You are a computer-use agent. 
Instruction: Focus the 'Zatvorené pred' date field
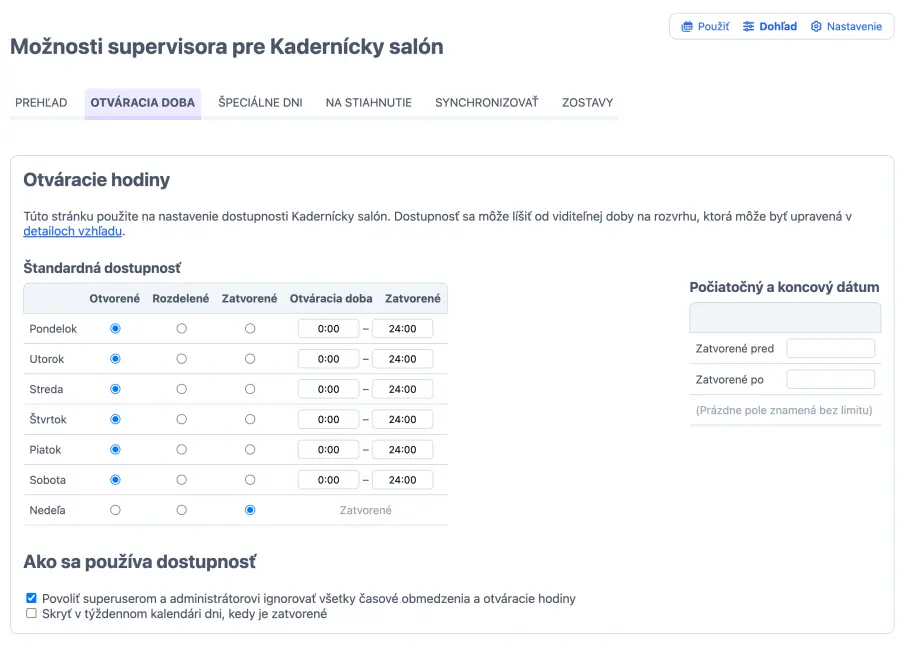pyautogui.click(x=830, y=349)
